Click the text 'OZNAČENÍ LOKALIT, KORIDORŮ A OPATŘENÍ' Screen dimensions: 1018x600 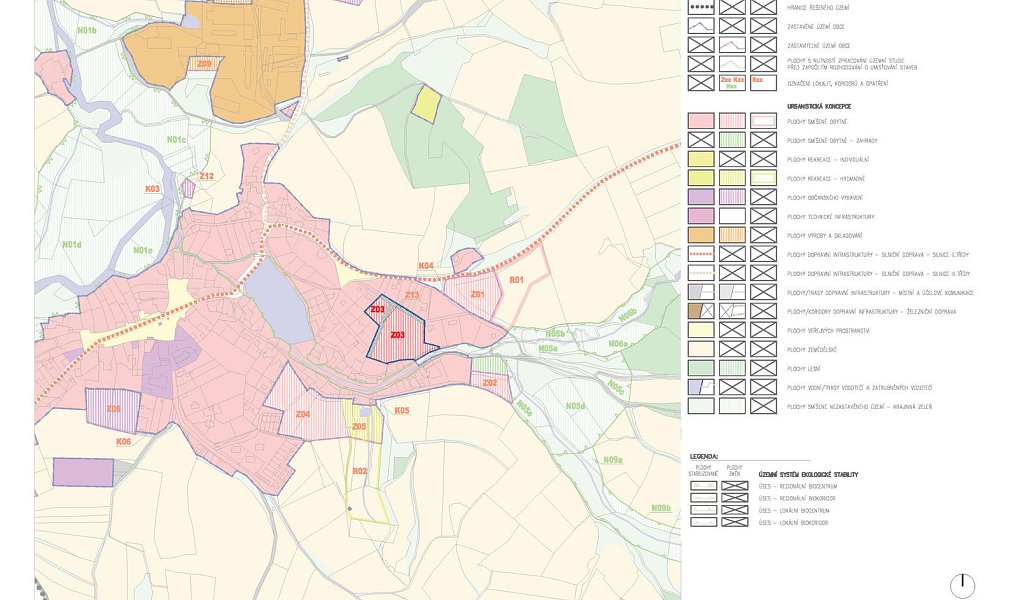[x=838, y=83]
